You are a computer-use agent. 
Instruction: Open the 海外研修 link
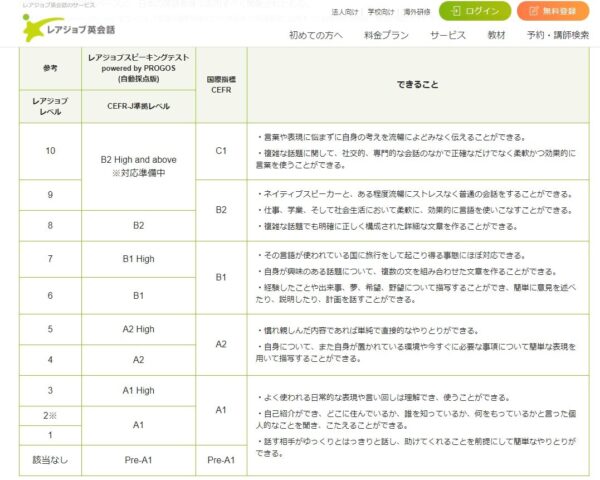(417, 12)
